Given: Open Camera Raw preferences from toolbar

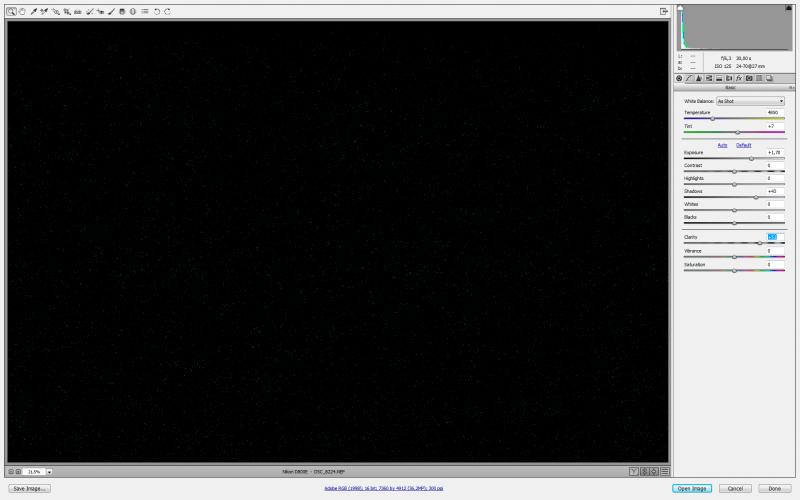Looking at the screenshot, I should click(x=145, y=11).
